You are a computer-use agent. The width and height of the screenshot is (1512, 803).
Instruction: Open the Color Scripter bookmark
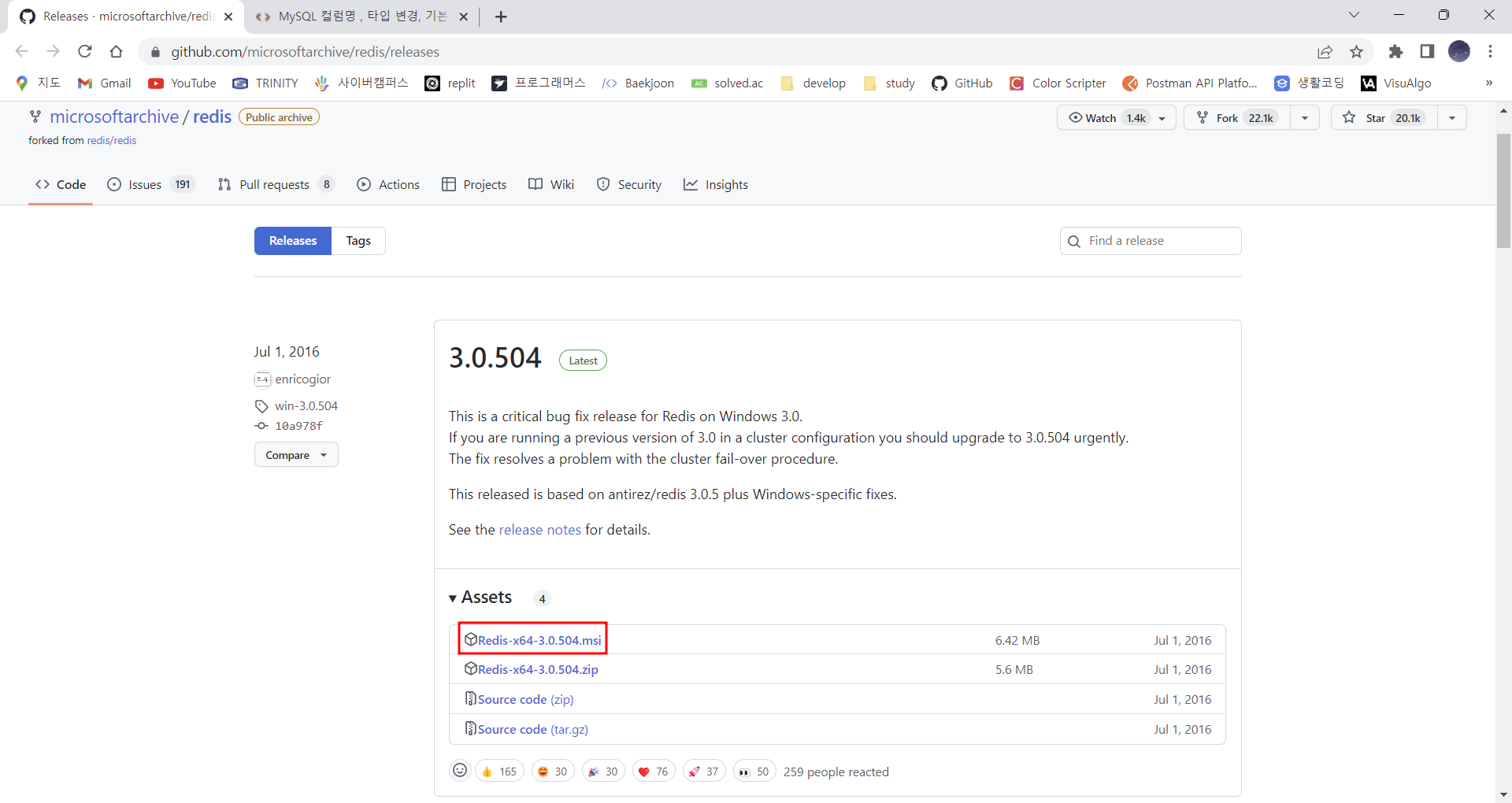coord(1058,83)
